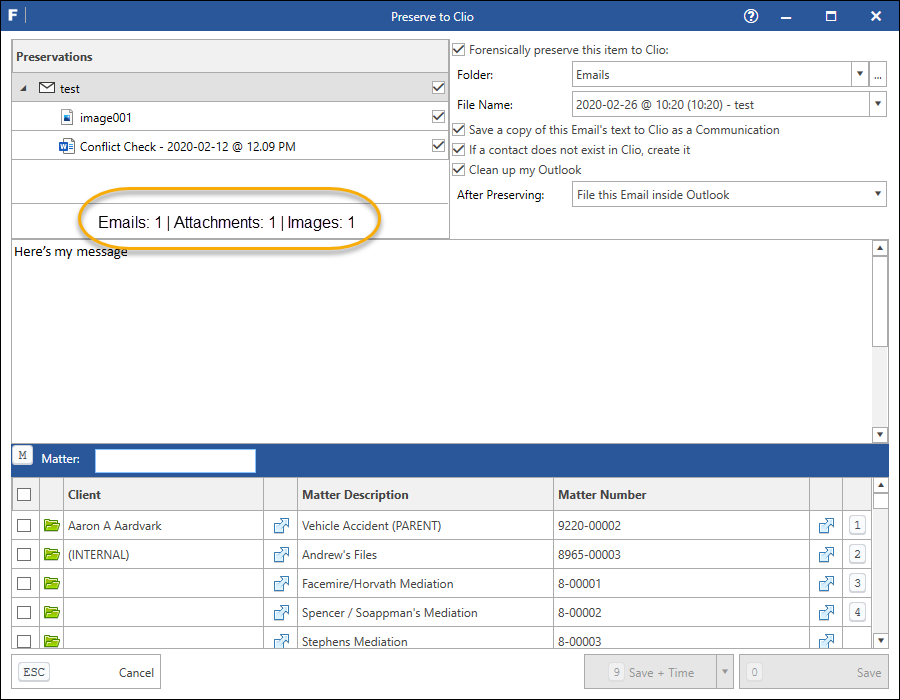
Task: Uncheck the image001 preservation checkbox
Action: click(438, 116)
